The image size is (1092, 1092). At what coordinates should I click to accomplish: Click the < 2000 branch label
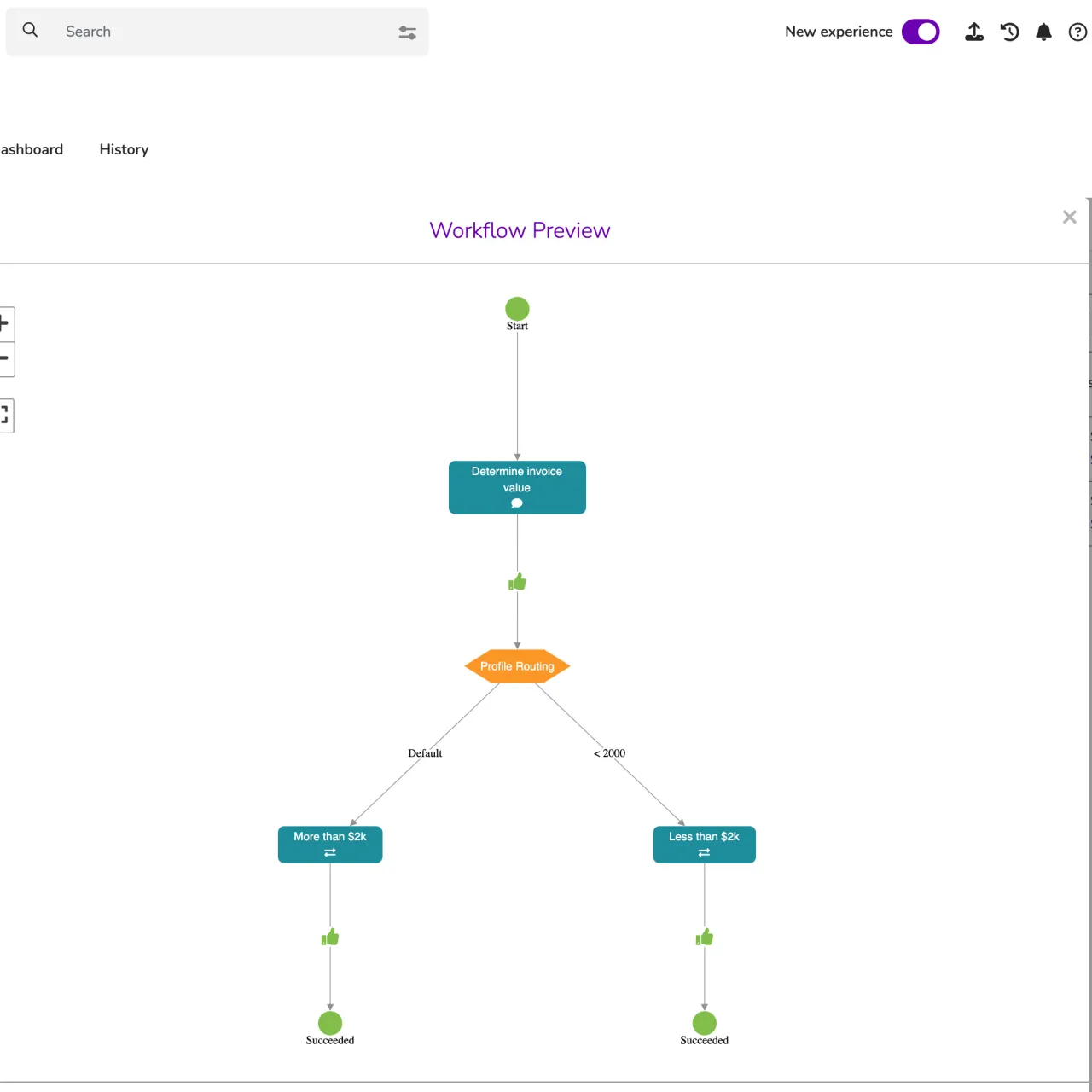coord(609,753)
